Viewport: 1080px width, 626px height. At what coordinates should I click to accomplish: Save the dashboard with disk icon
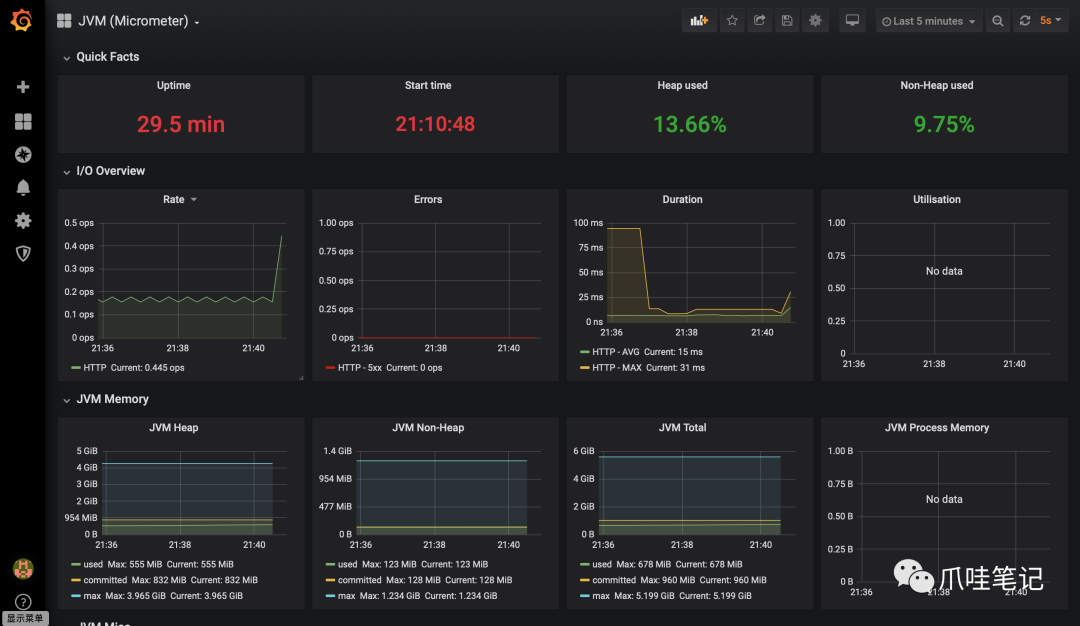(787, 21)
